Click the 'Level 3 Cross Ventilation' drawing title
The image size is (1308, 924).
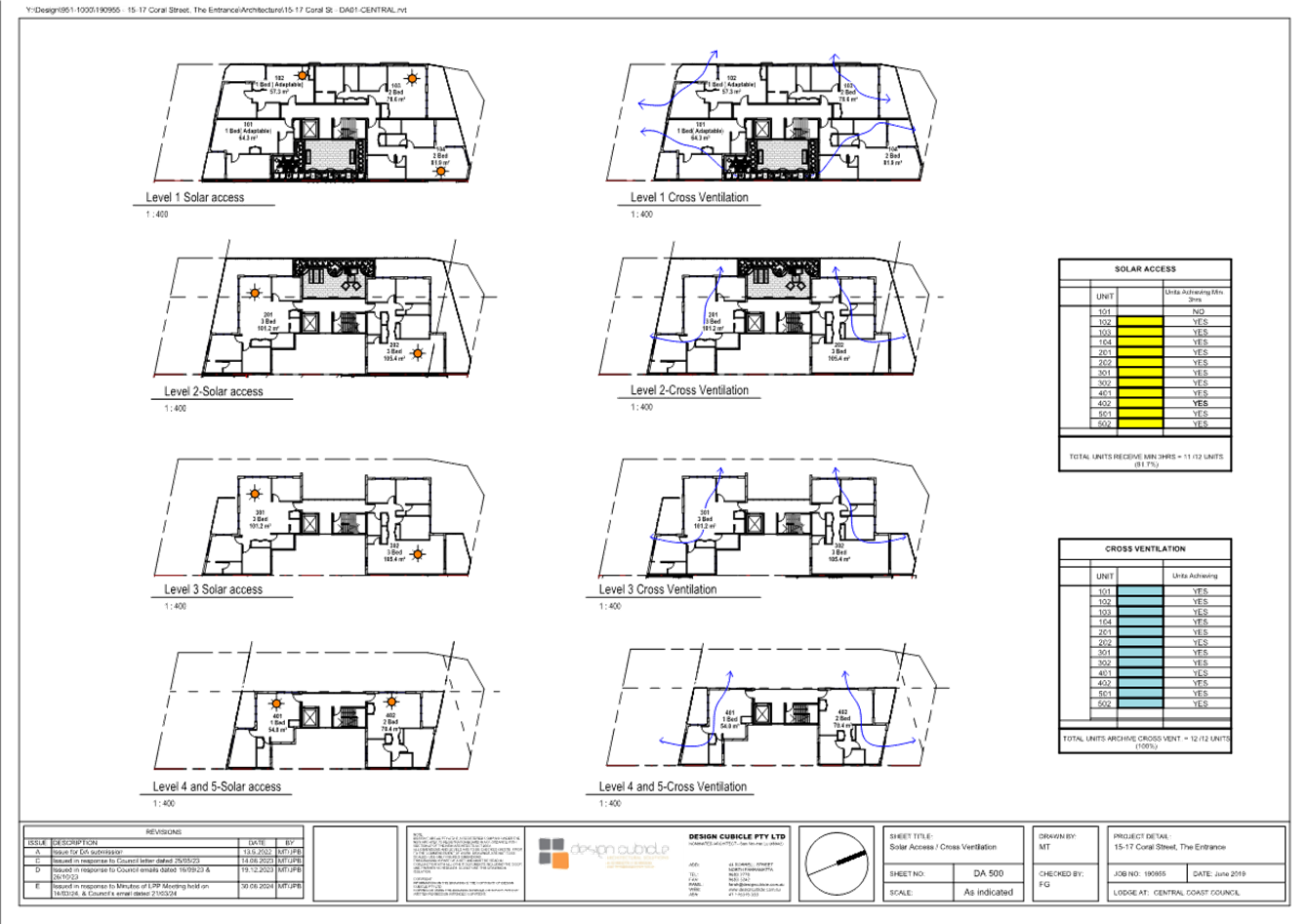(658, 589)
